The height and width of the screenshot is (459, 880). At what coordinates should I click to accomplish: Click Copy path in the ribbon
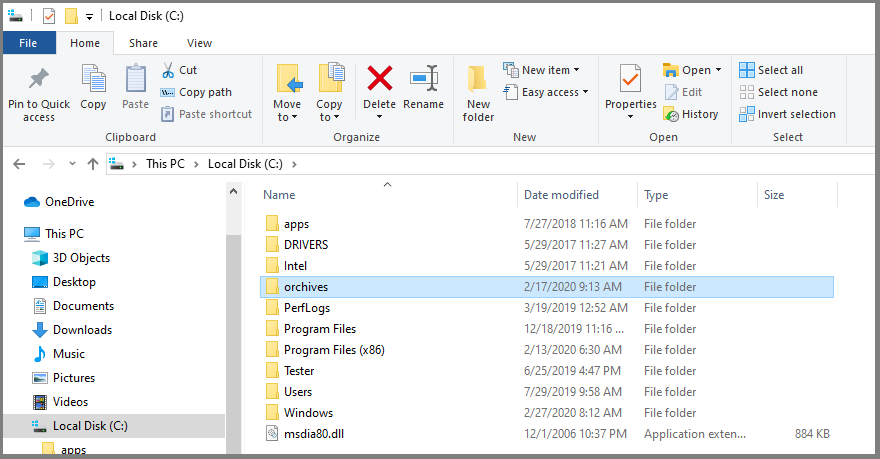(196, 92)
